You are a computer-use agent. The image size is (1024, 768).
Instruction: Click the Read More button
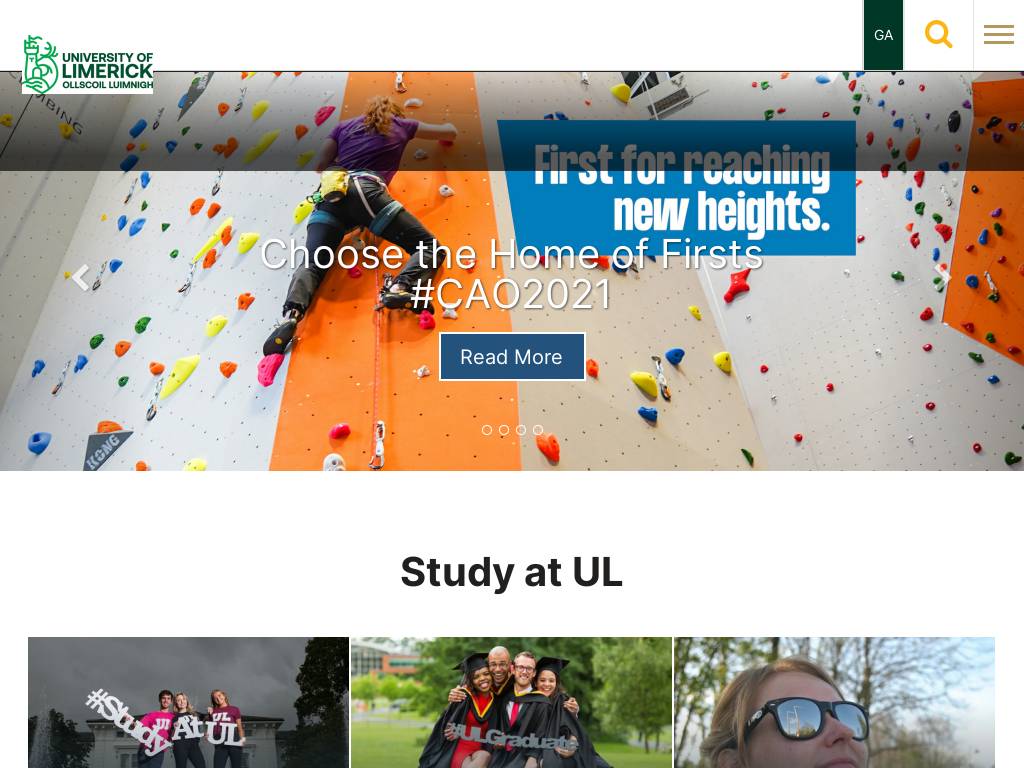coord(512,357)
